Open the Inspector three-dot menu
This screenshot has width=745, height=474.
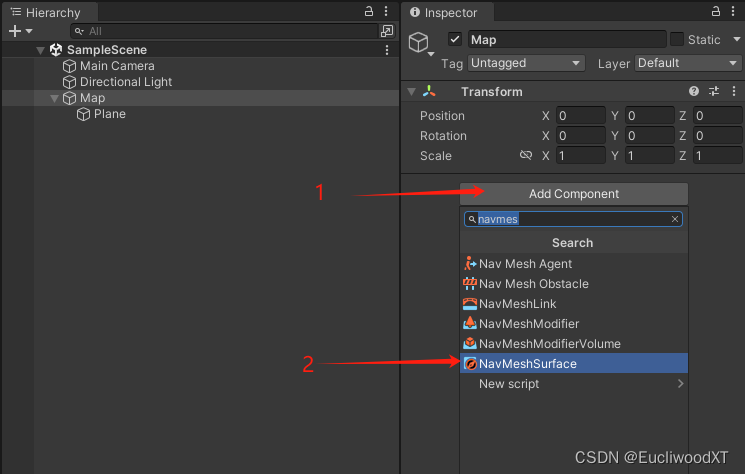point(733,11)
